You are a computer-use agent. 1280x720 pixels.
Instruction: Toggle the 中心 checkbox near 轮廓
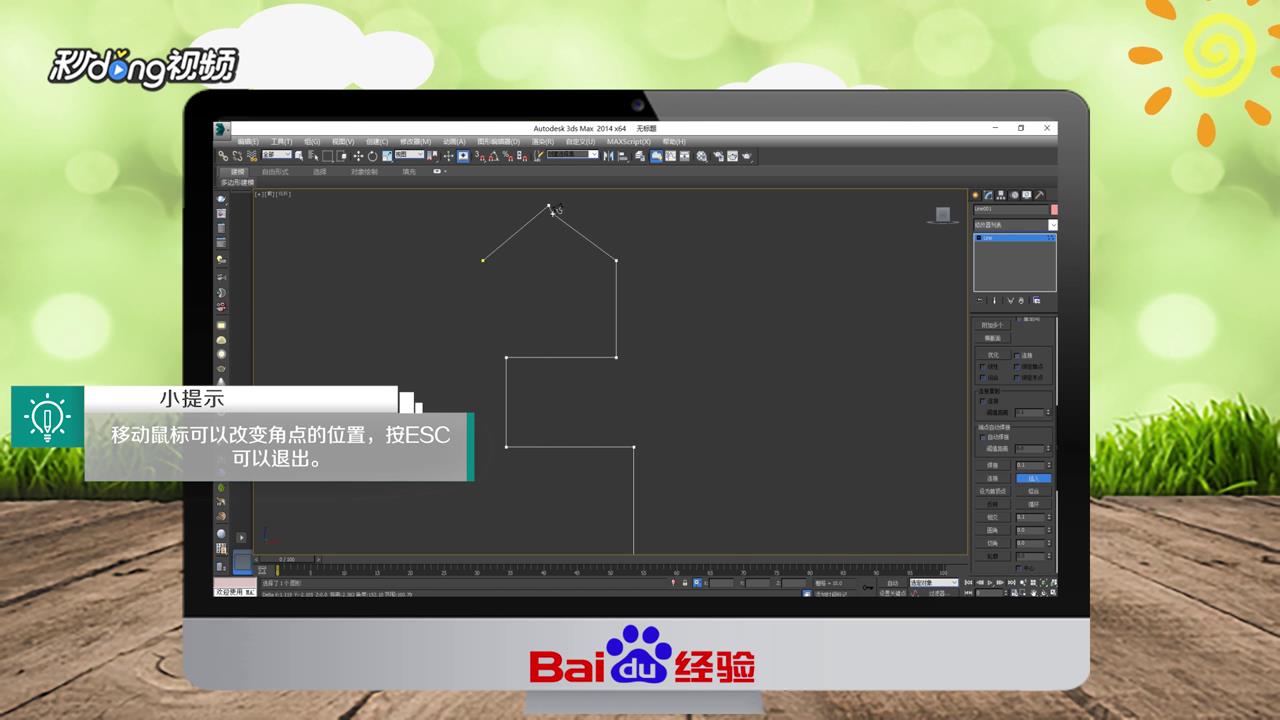point(1019,568)
